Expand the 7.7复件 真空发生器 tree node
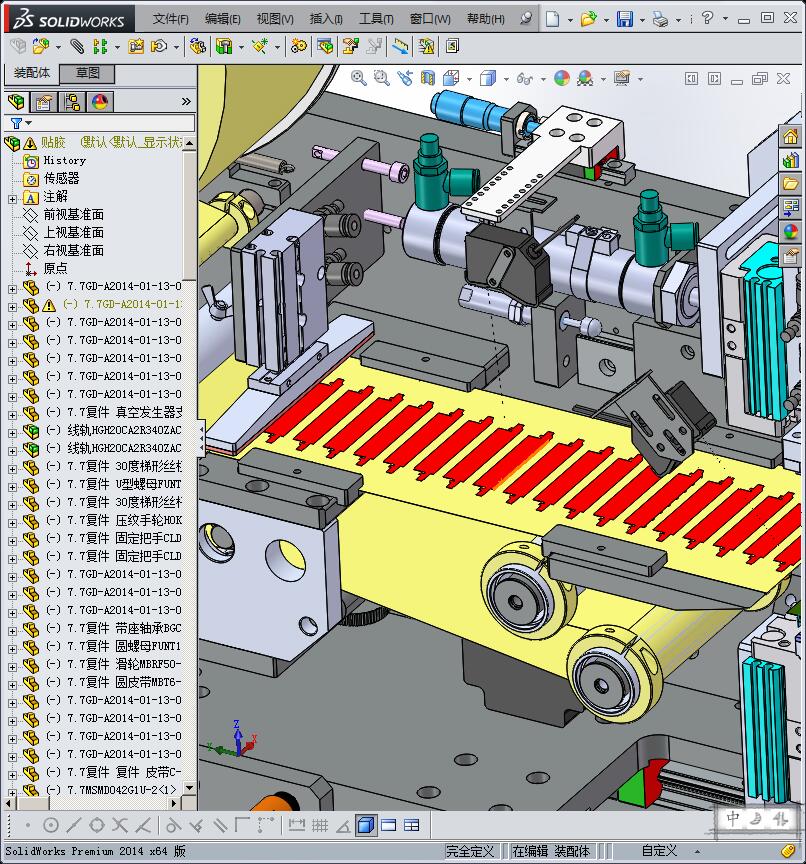This screenshot has height=864, width=806. 12,414
